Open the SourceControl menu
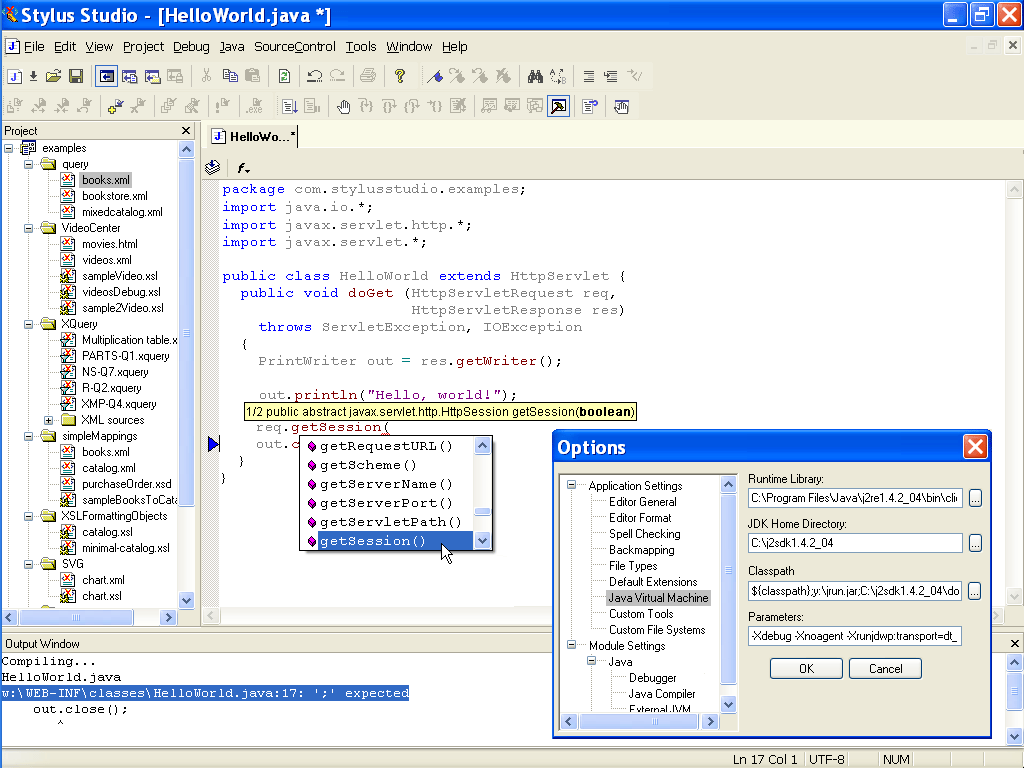Viewport: 1024px width, 768px height. 294,46
